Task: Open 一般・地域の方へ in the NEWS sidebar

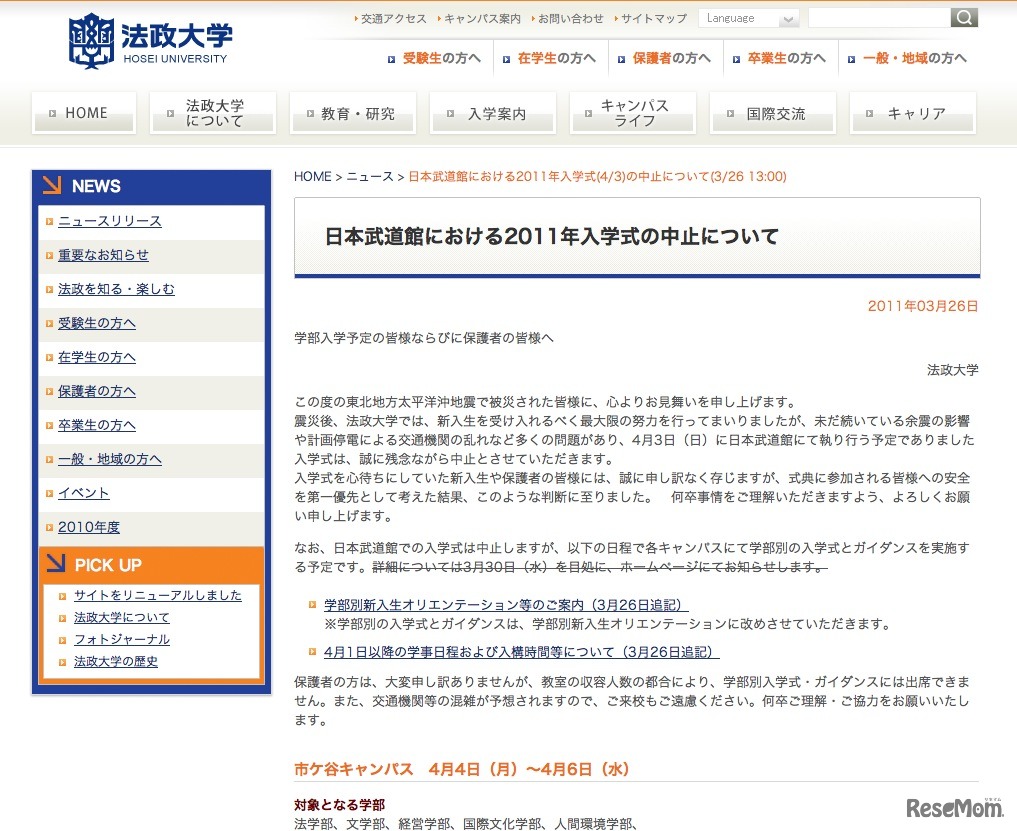Action: [x=110, y=459]
